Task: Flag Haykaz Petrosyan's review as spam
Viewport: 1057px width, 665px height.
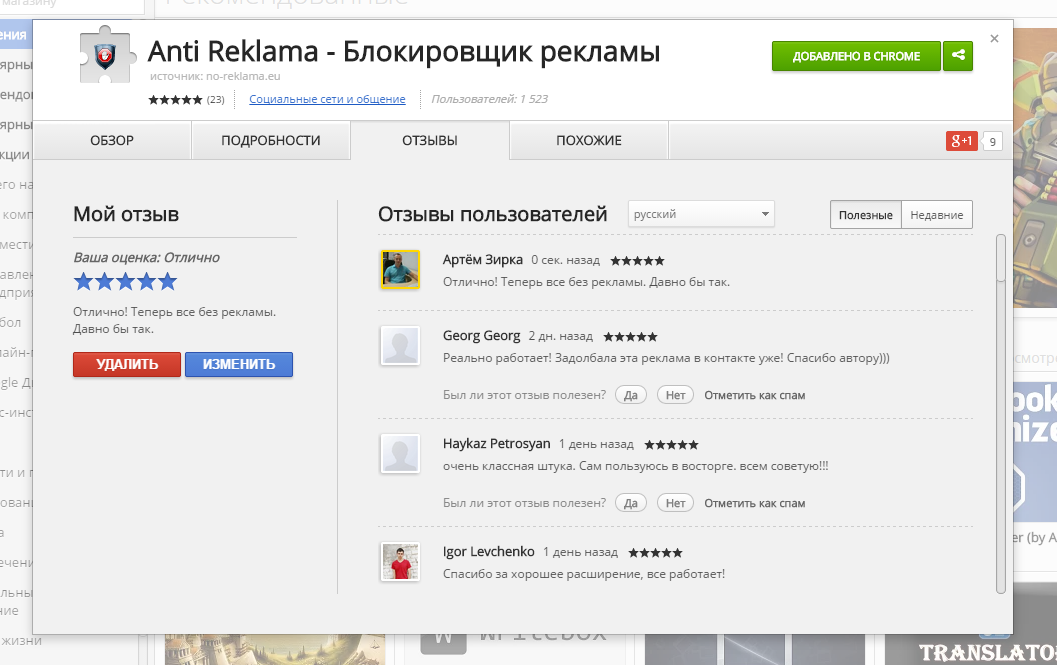Action: tap(755, 503)
